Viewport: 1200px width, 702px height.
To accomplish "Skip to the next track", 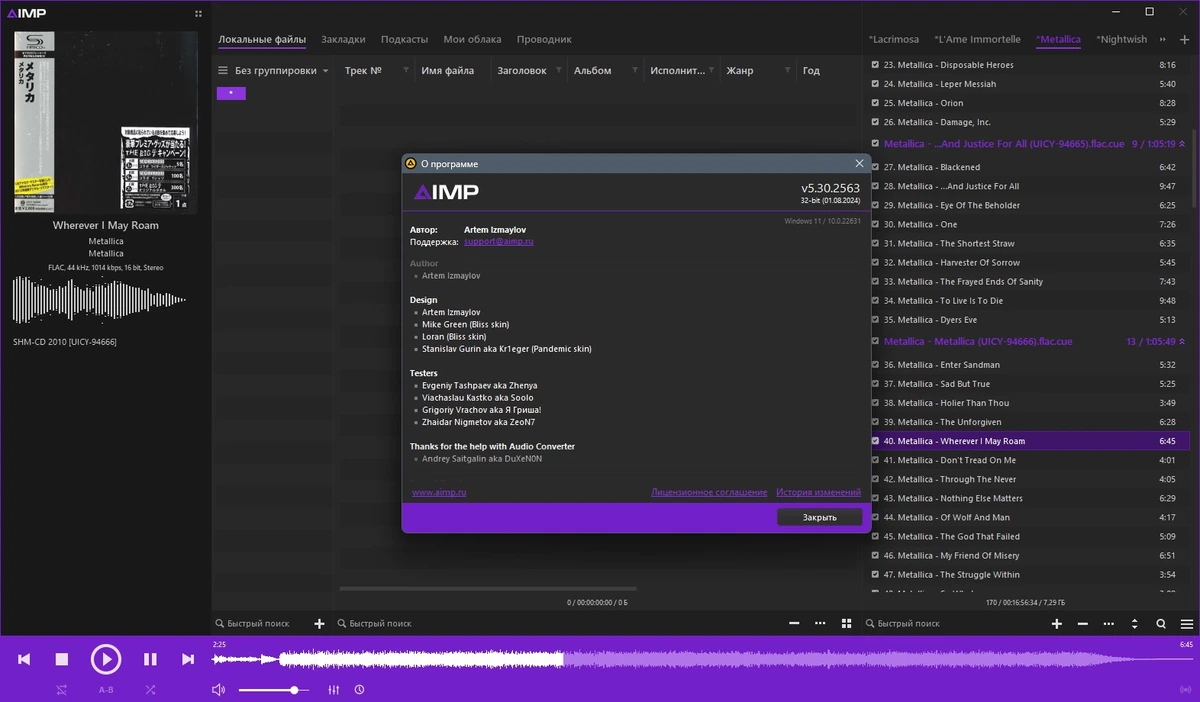I will pos(188,659).
